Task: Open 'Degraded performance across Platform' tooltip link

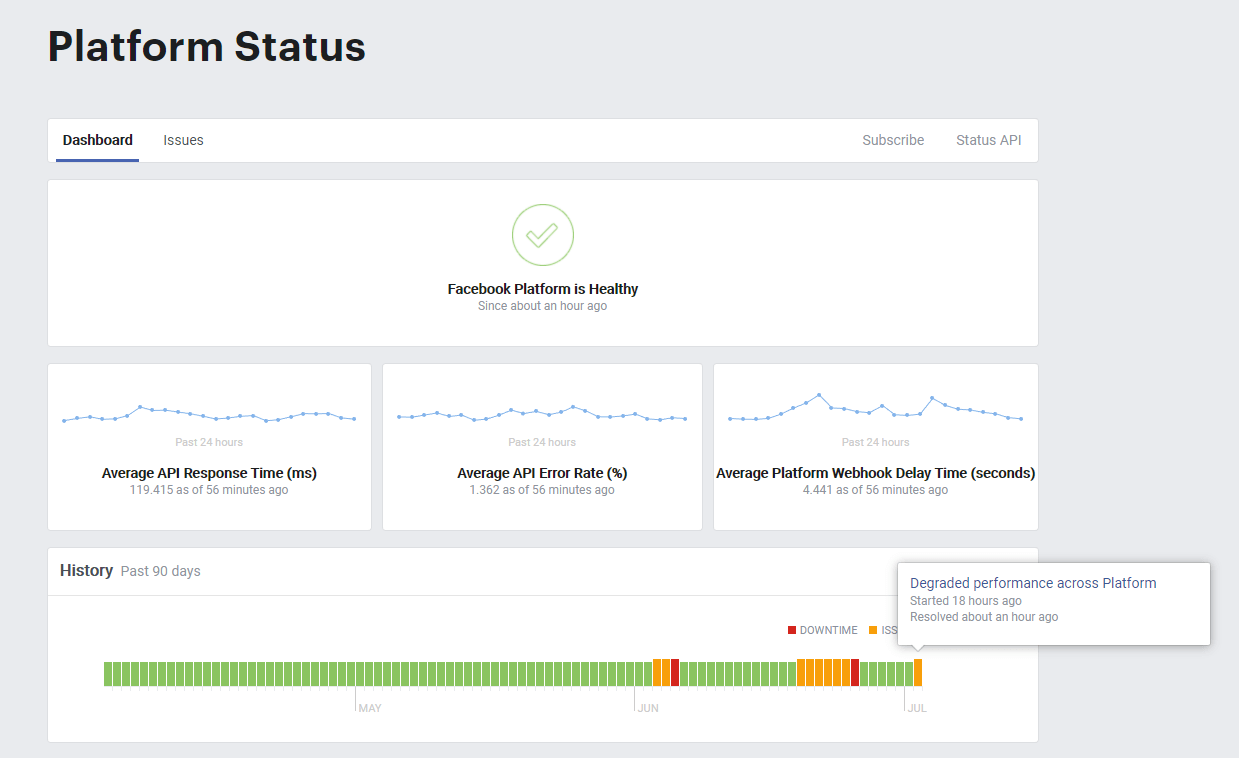Action: (1032, 583)
